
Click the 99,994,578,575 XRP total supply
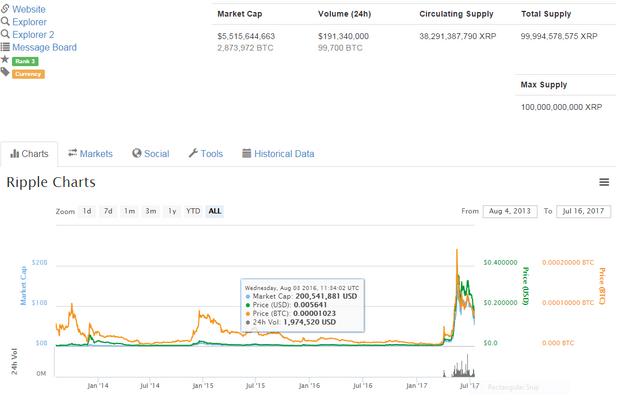(x=559, y=36)
